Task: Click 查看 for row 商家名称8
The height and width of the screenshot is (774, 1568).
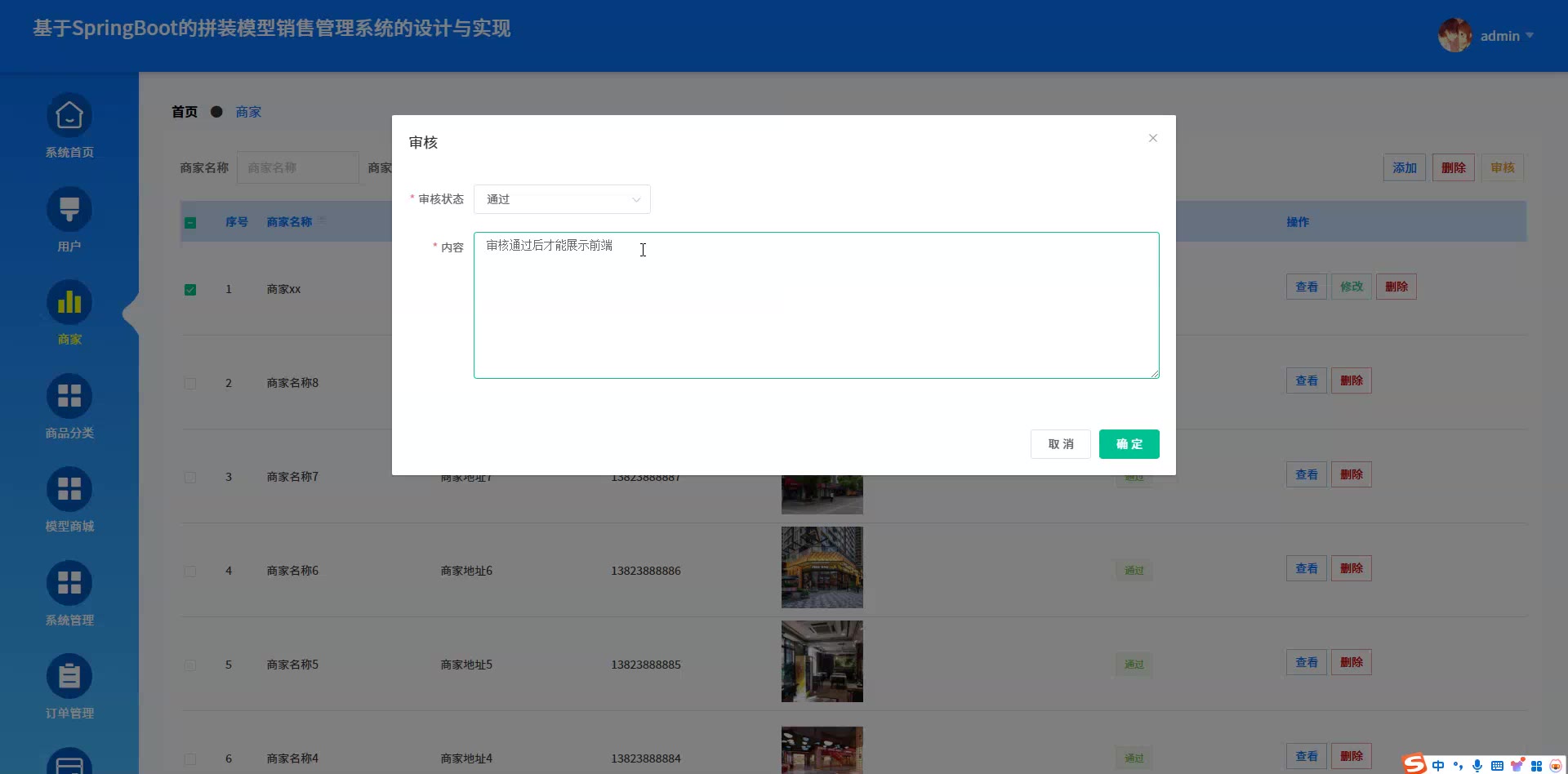Action: point(1307,380)
